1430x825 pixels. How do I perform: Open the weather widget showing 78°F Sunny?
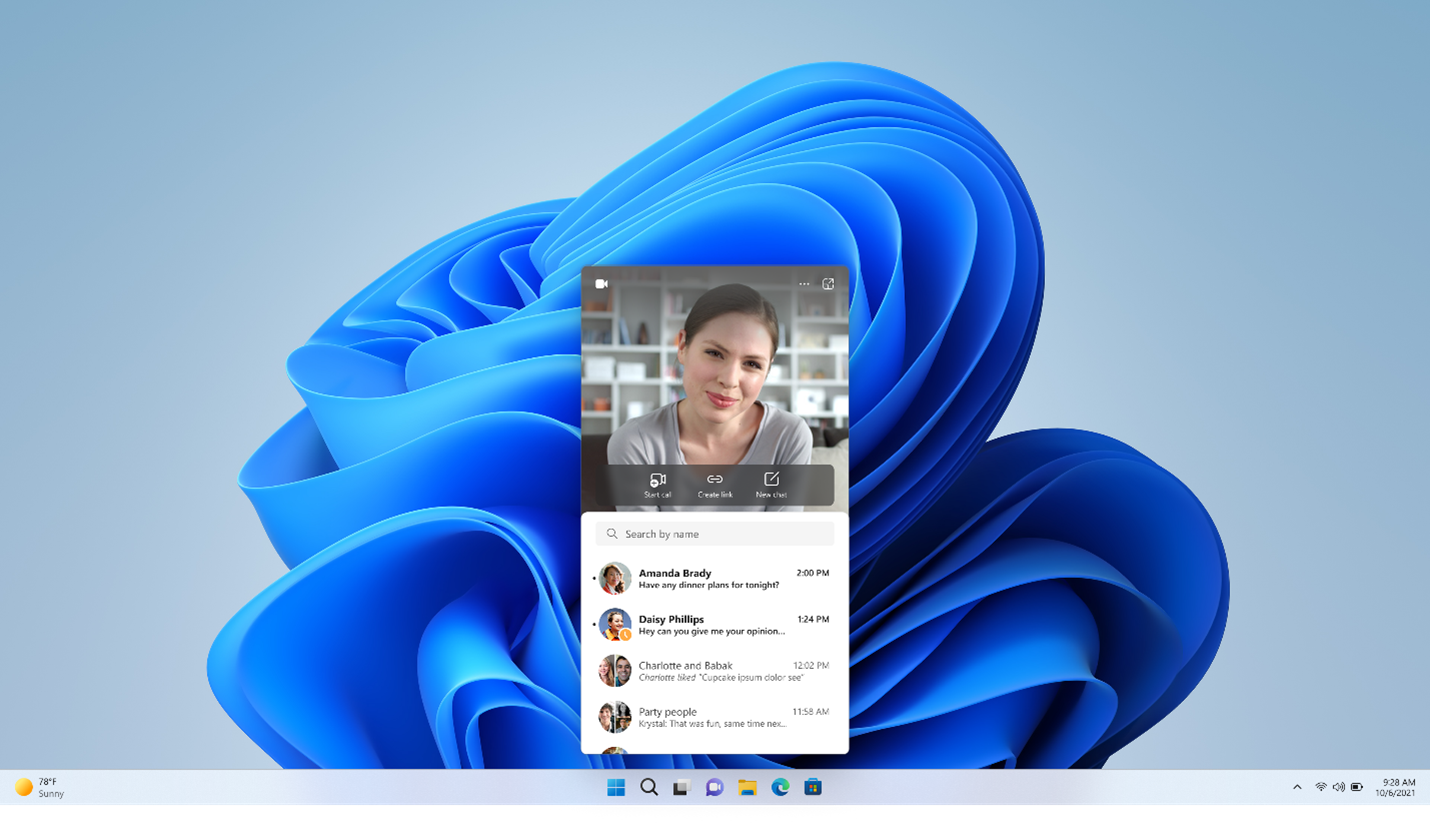(40, 787)
